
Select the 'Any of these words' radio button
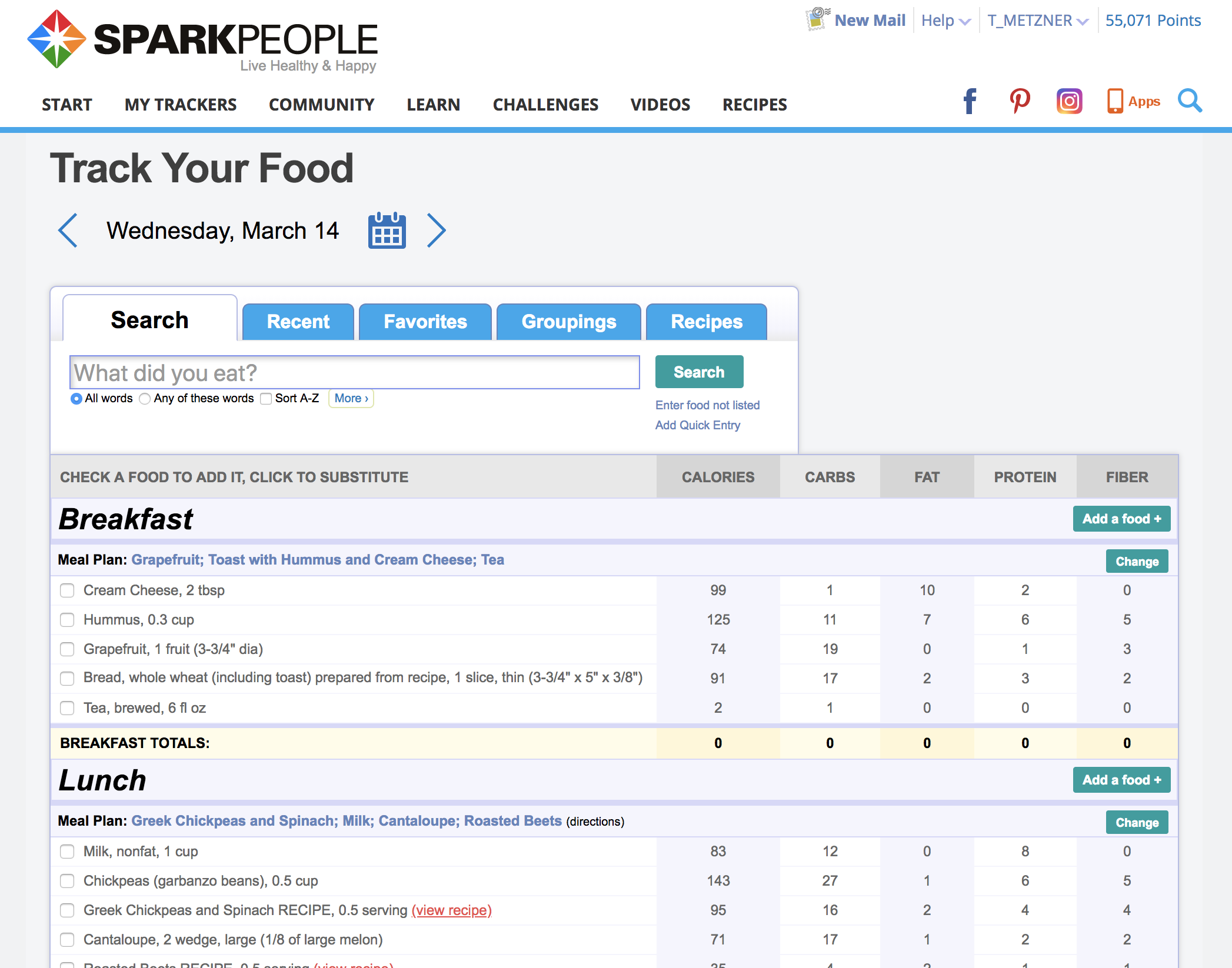pyautogui.click(x=145, y=399)
